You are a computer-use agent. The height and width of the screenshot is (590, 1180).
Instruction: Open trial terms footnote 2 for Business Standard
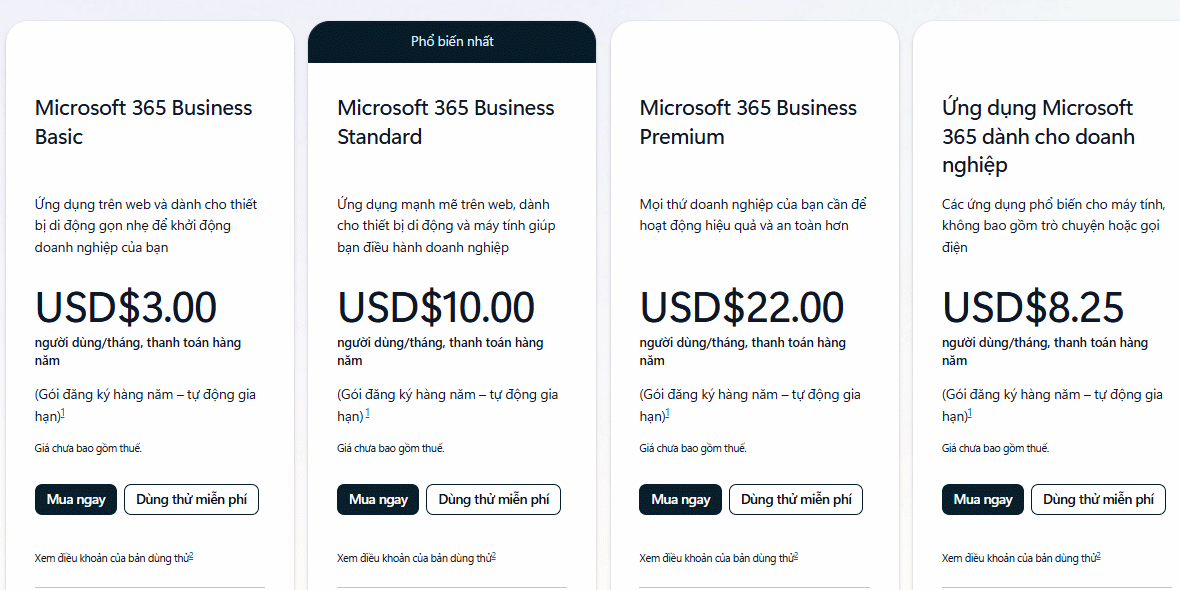(x=494, y=556)
